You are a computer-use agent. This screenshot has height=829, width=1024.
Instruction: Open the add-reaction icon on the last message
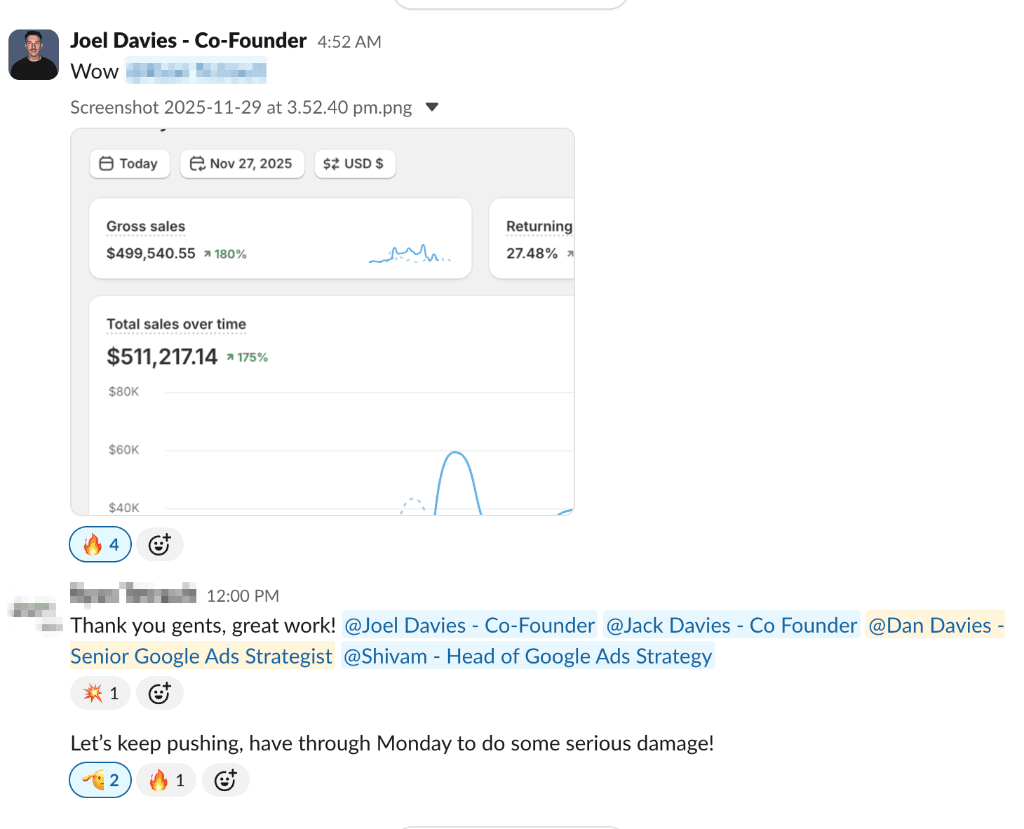click(x=225, y=780)
